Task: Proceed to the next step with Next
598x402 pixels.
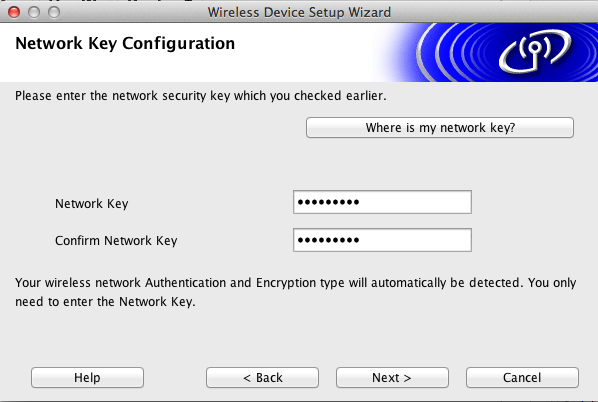Action: click(392, 378)
